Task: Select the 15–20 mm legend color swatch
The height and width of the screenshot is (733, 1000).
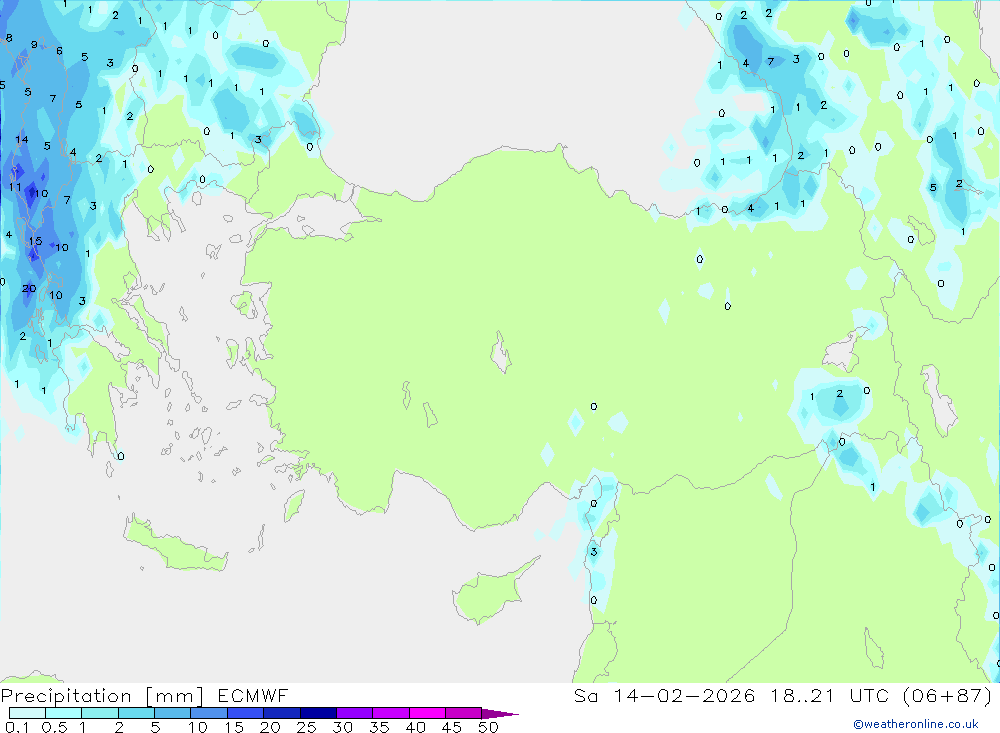Action: click(246, 713)
